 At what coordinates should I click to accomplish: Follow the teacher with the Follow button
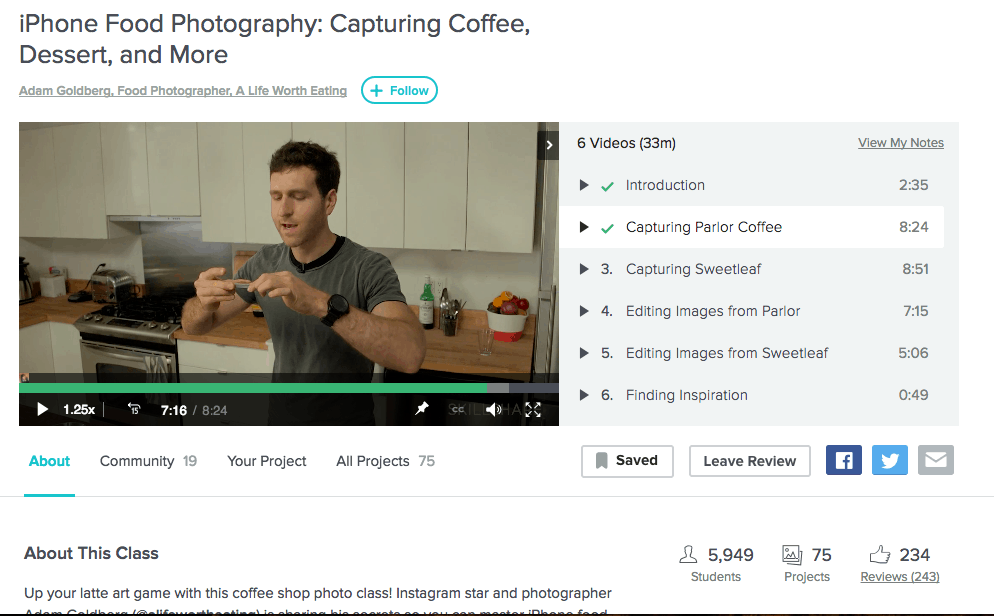[399, 90]
